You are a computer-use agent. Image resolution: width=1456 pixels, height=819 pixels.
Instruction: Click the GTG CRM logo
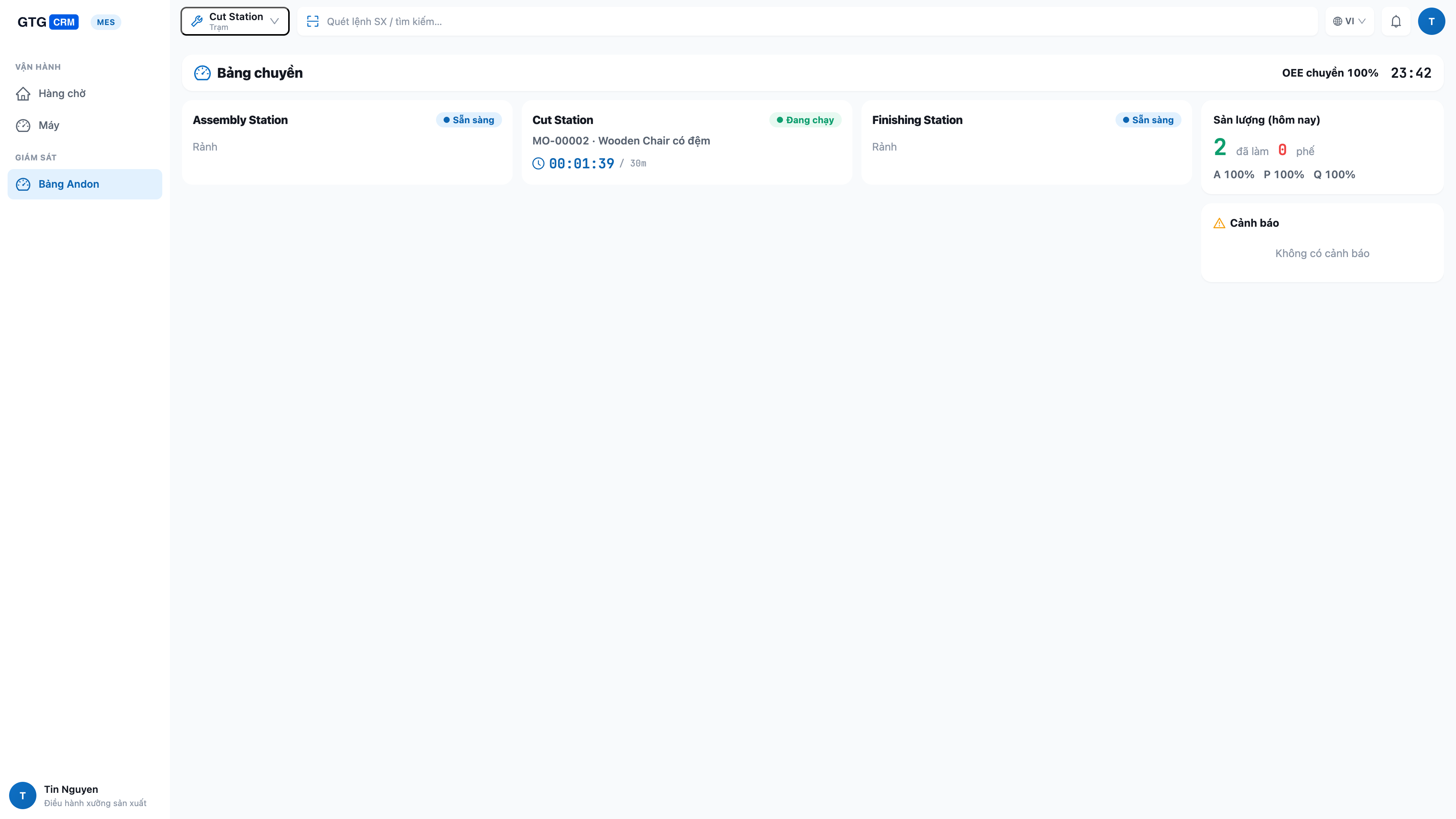[x=47, y=22]
